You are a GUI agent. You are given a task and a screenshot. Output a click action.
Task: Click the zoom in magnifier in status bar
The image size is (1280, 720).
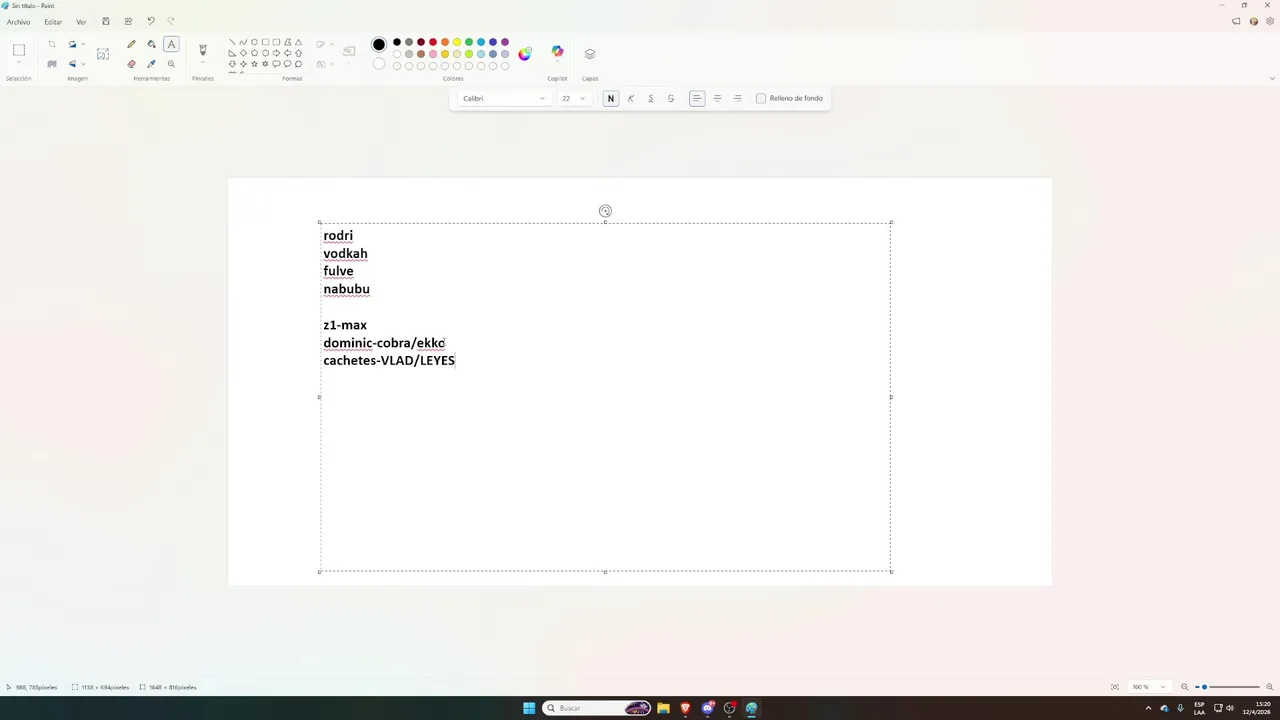point(1270,687)
